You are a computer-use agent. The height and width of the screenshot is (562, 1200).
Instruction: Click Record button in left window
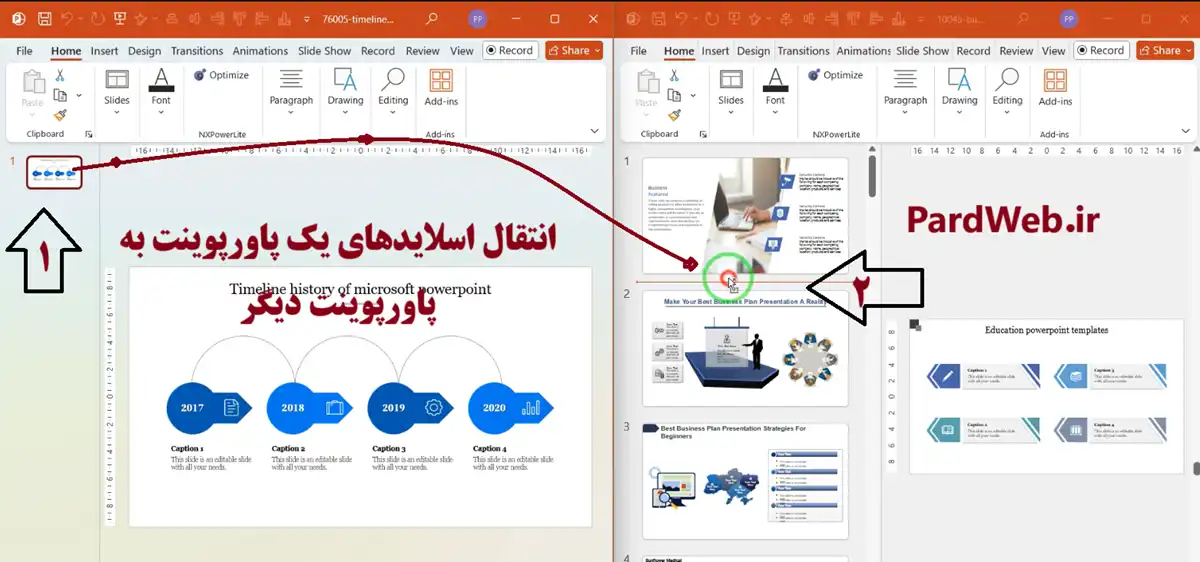pos(510,51)
